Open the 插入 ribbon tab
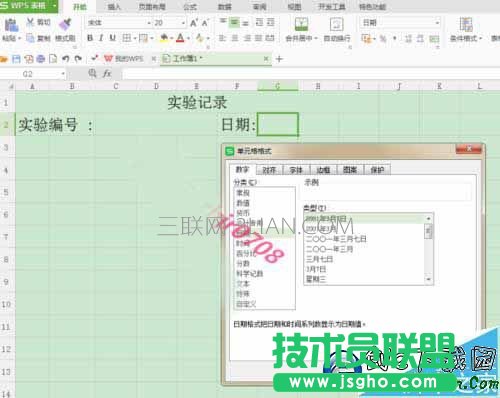The height and width of the screenshot is (398, 500). [x=114, y=7]
